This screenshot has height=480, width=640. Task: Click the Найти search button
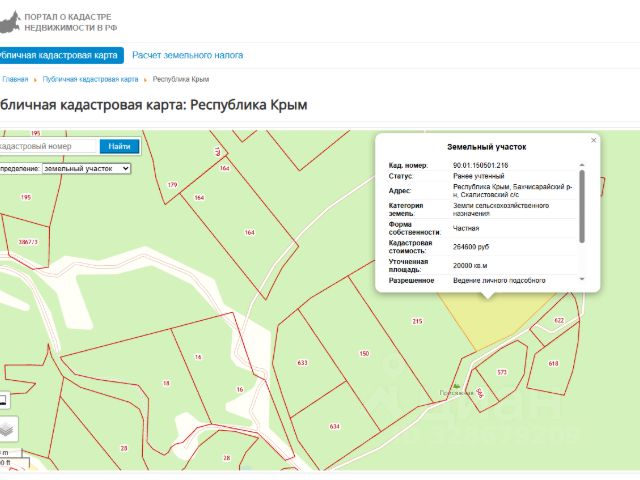click(119, 146)
